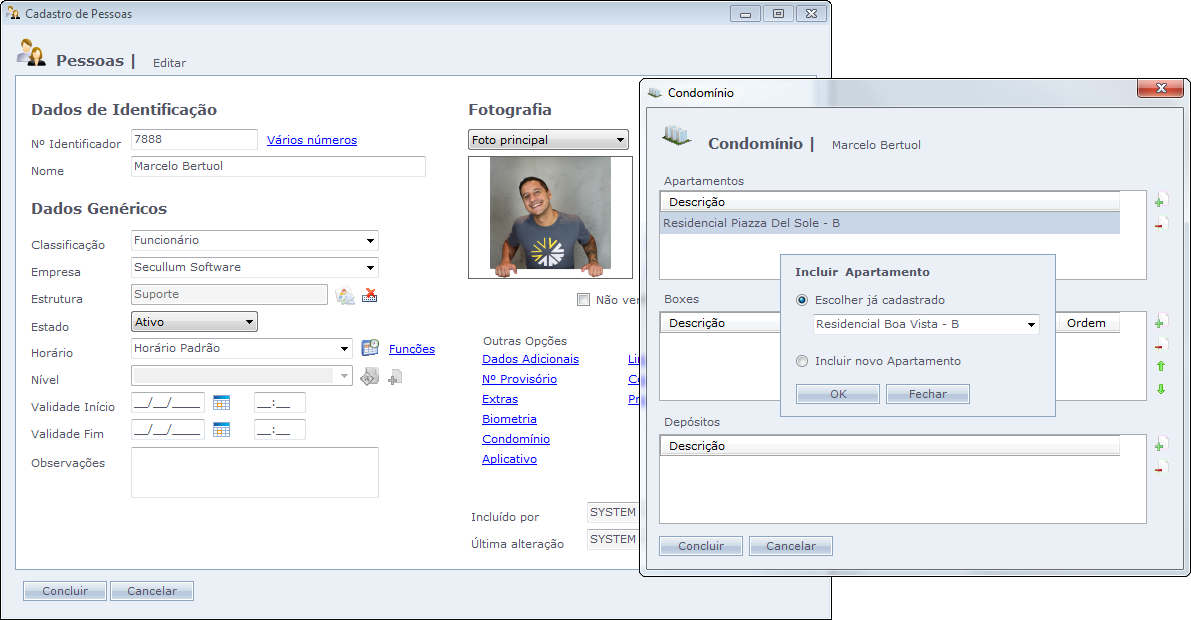This screenshot has height=620, width=1191.
Task: Move Boxes item up with green arrow
Action: click(1160, 366)
